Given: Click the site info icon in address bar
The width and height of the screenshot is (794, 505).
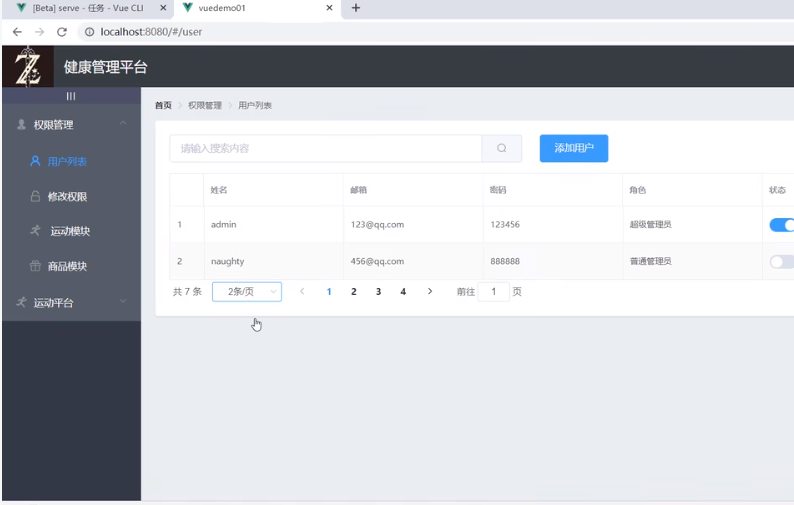Looking at the screenshot, I should (x=89, y=32).
